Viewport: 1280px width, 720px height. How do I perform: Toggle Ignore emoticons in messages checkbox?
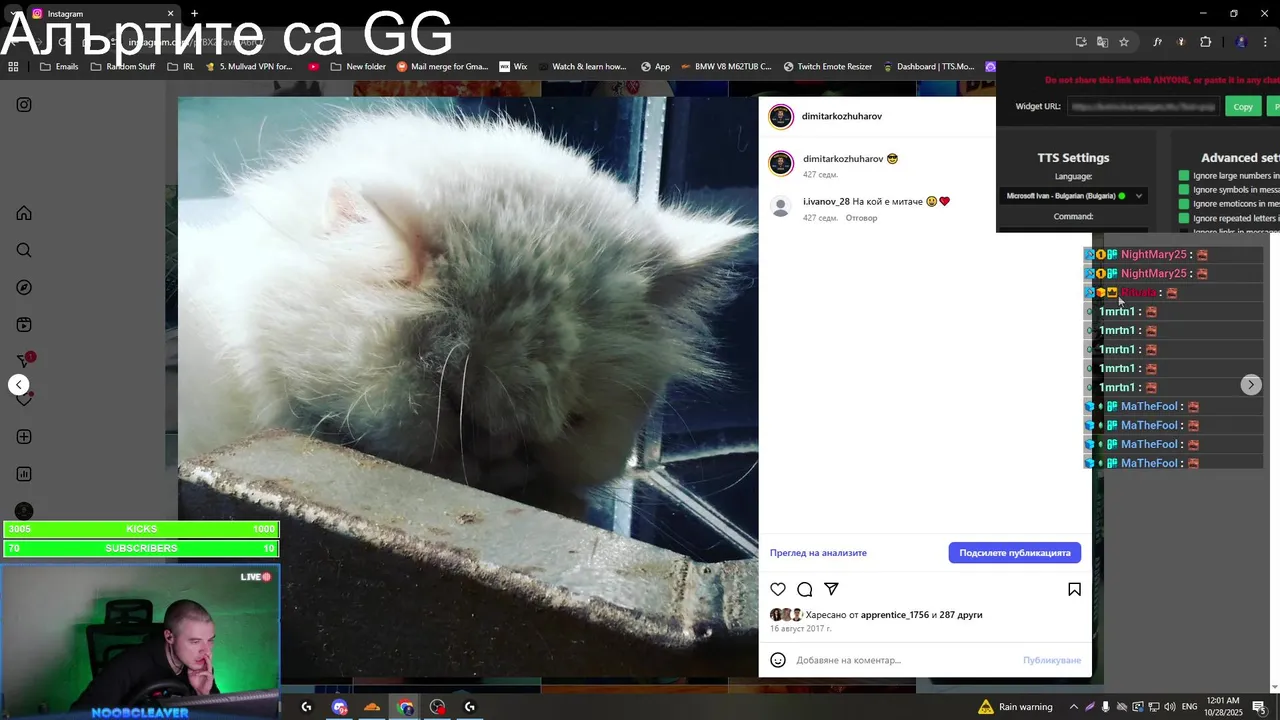[x=1184, y=204]
